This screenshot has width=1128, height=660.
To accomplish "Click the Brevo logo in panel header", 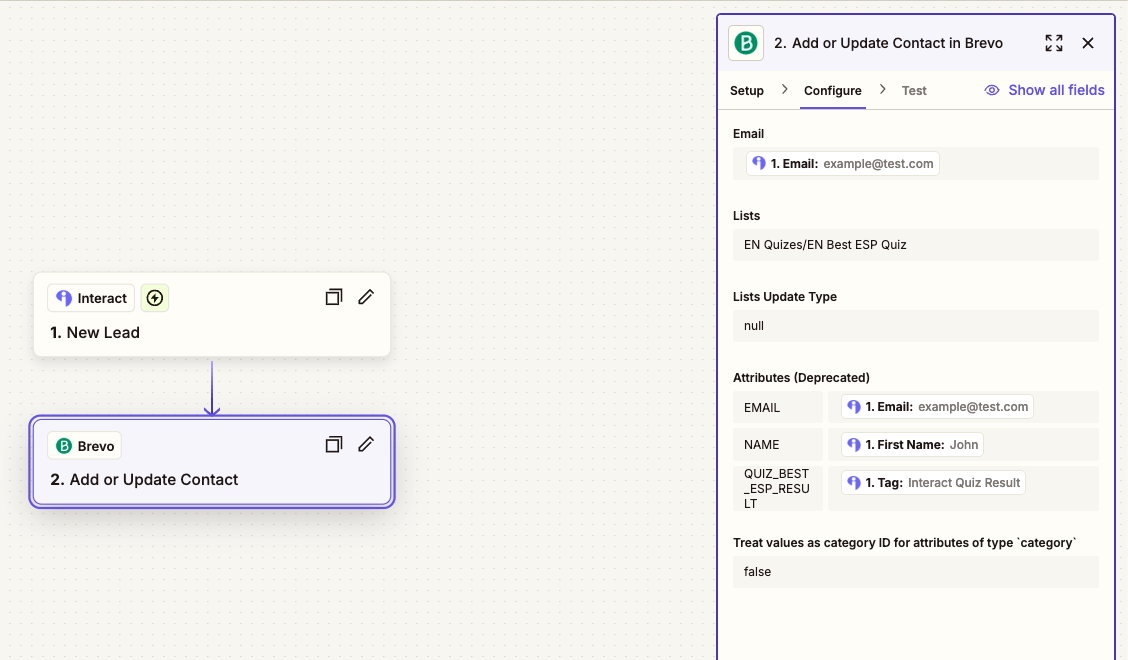I will click(x=746, y=43).
